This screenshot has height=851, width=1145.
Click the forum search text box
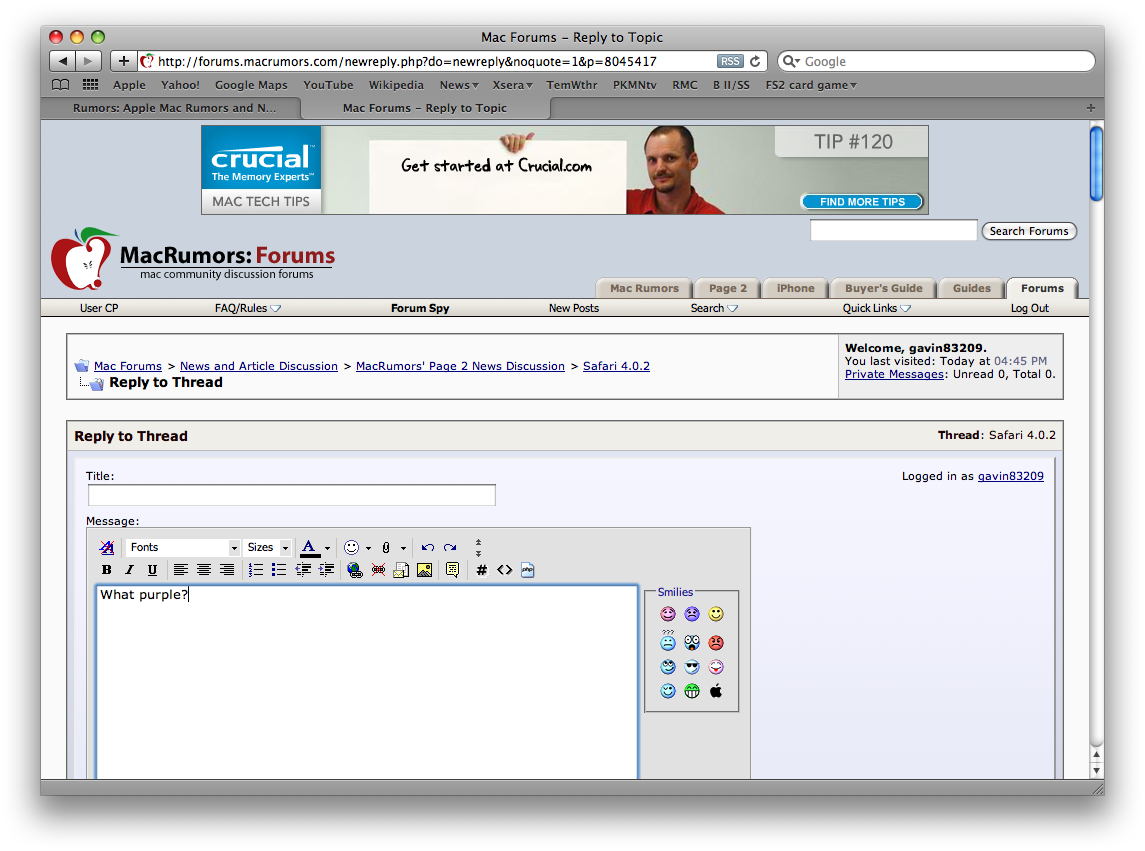point(893,231)
